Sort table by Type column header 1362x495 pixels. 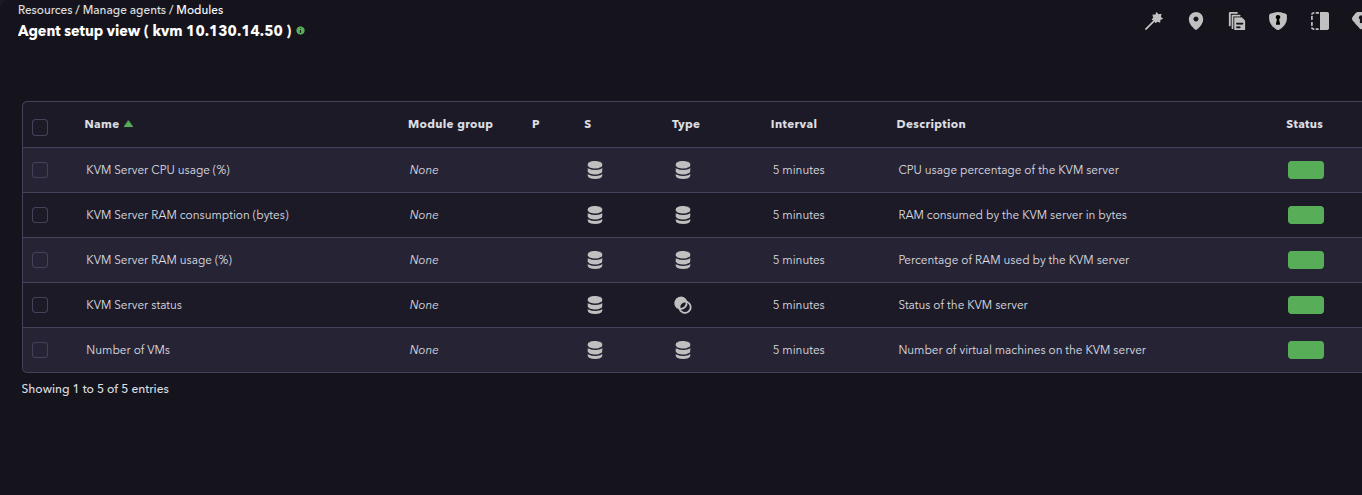pyautogui.click(x=686, y=124)
